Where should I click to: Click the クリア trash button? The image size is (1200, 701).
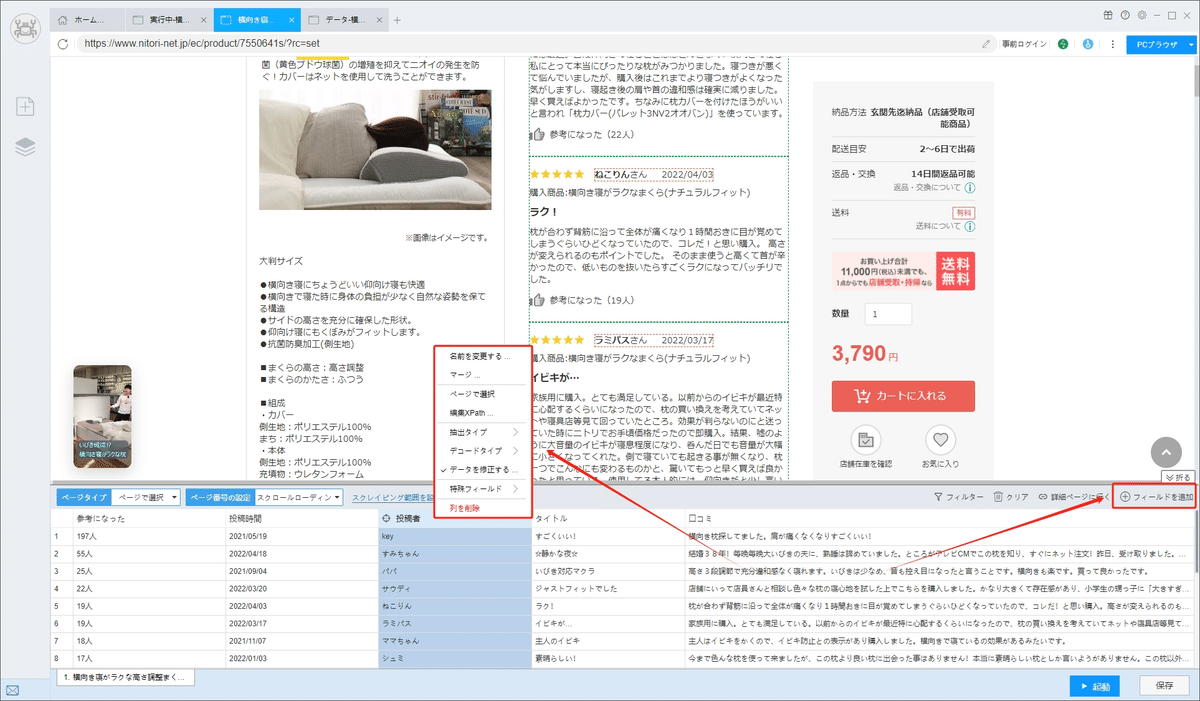pyautogui.click(x=1011, y=496)
